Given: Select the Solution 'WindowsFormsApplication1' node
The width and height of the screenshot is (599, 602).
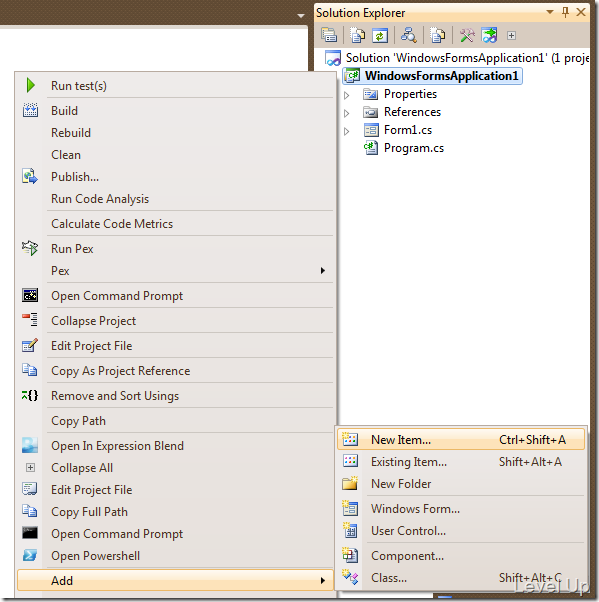Looking at the screenshot, I should pyautogui.click(x=467, y=58).
